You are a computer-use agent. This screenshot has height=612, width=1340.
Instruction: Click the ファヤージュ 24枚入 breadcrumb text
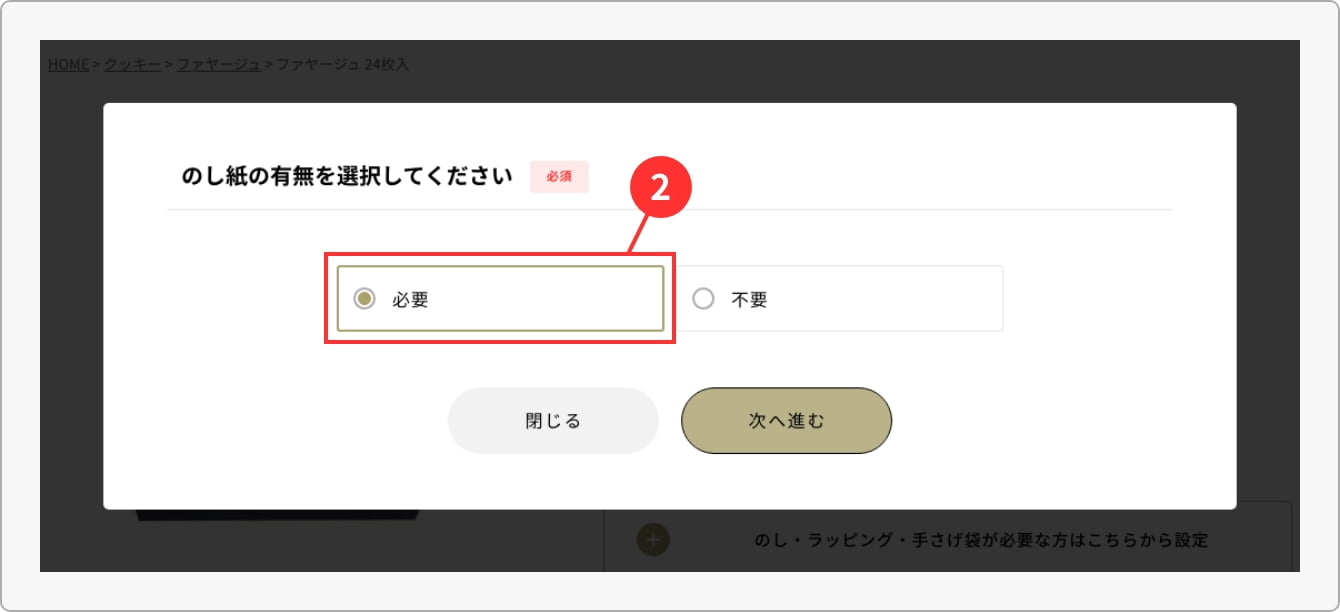[x=343, y=64]
